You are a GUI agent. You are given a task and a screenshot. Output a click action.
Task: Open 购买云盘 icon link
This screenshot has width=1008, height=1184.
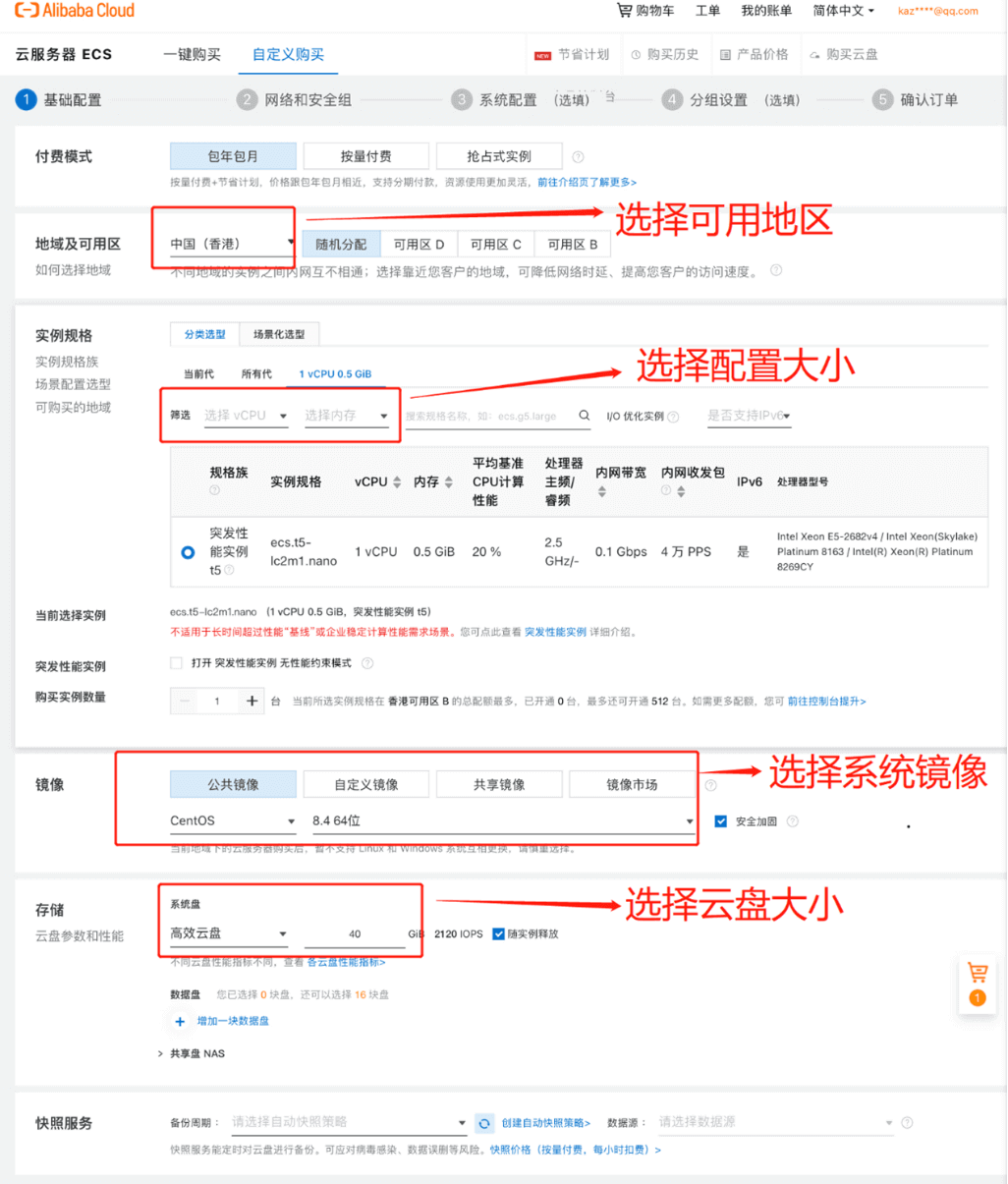point(844,55)
